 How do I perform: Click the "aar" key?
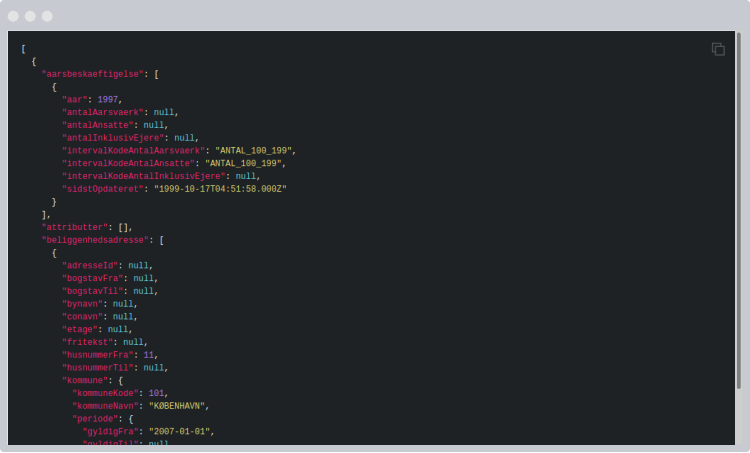(x=75, y=99)
